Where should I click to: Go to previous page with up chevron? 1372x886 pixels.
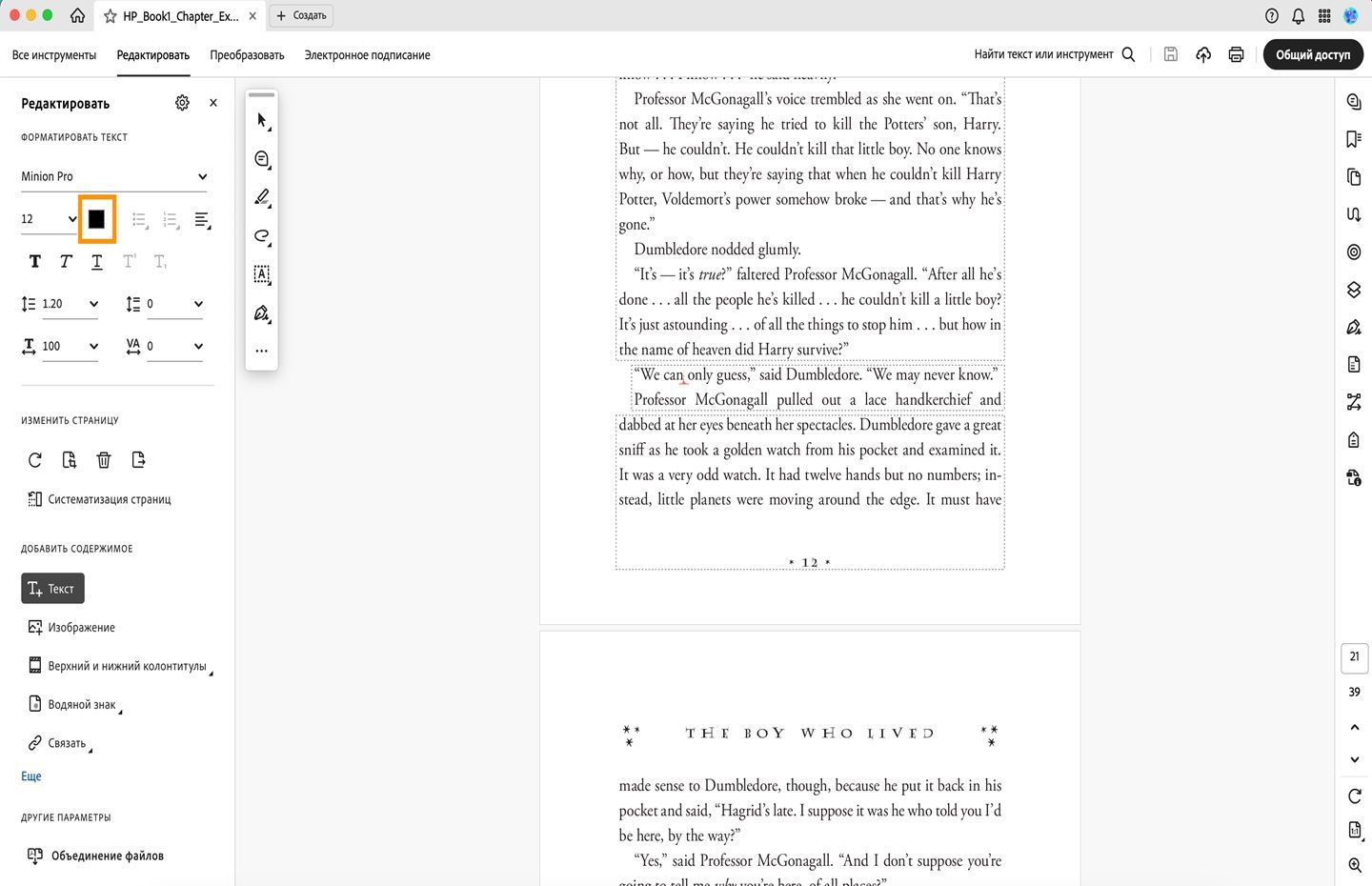point(1355,727)
